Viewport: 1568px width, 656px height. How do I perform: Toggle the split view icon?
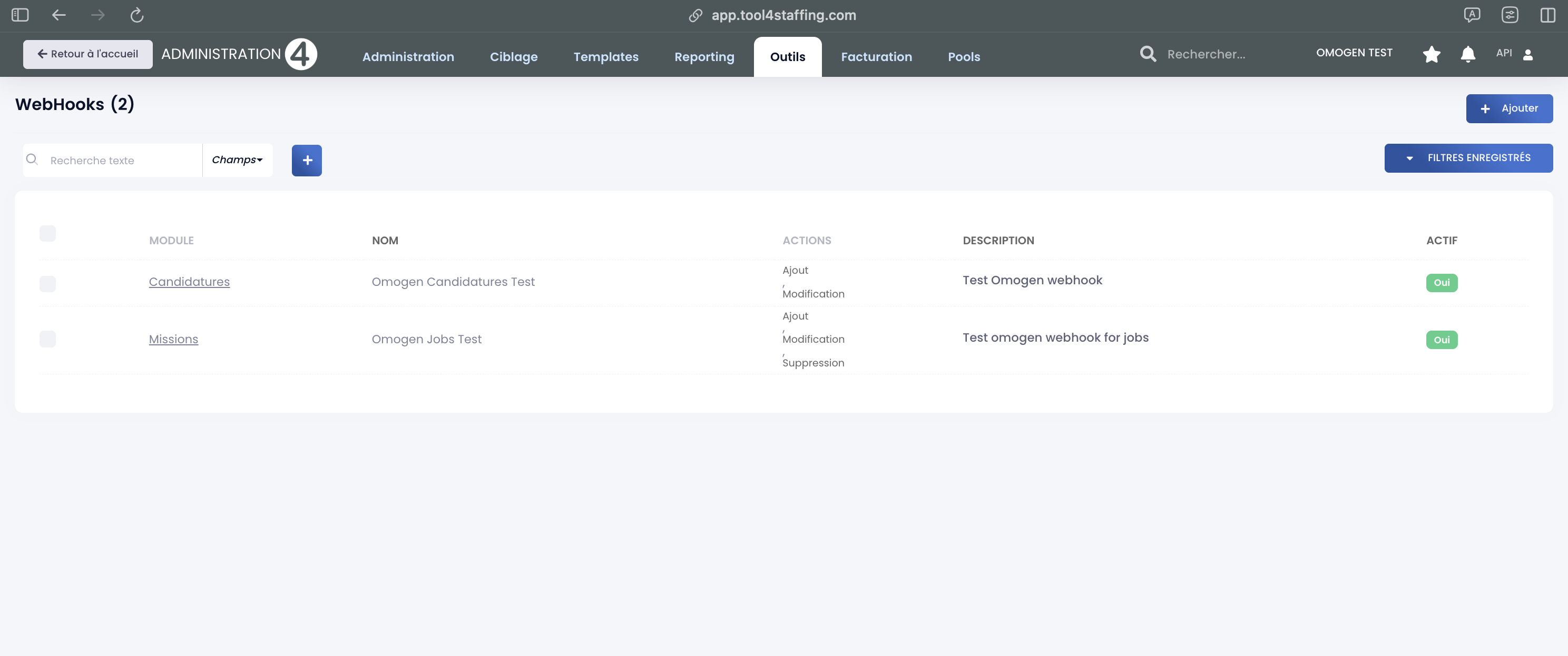pyautogui.click(x=1547, y=15)
